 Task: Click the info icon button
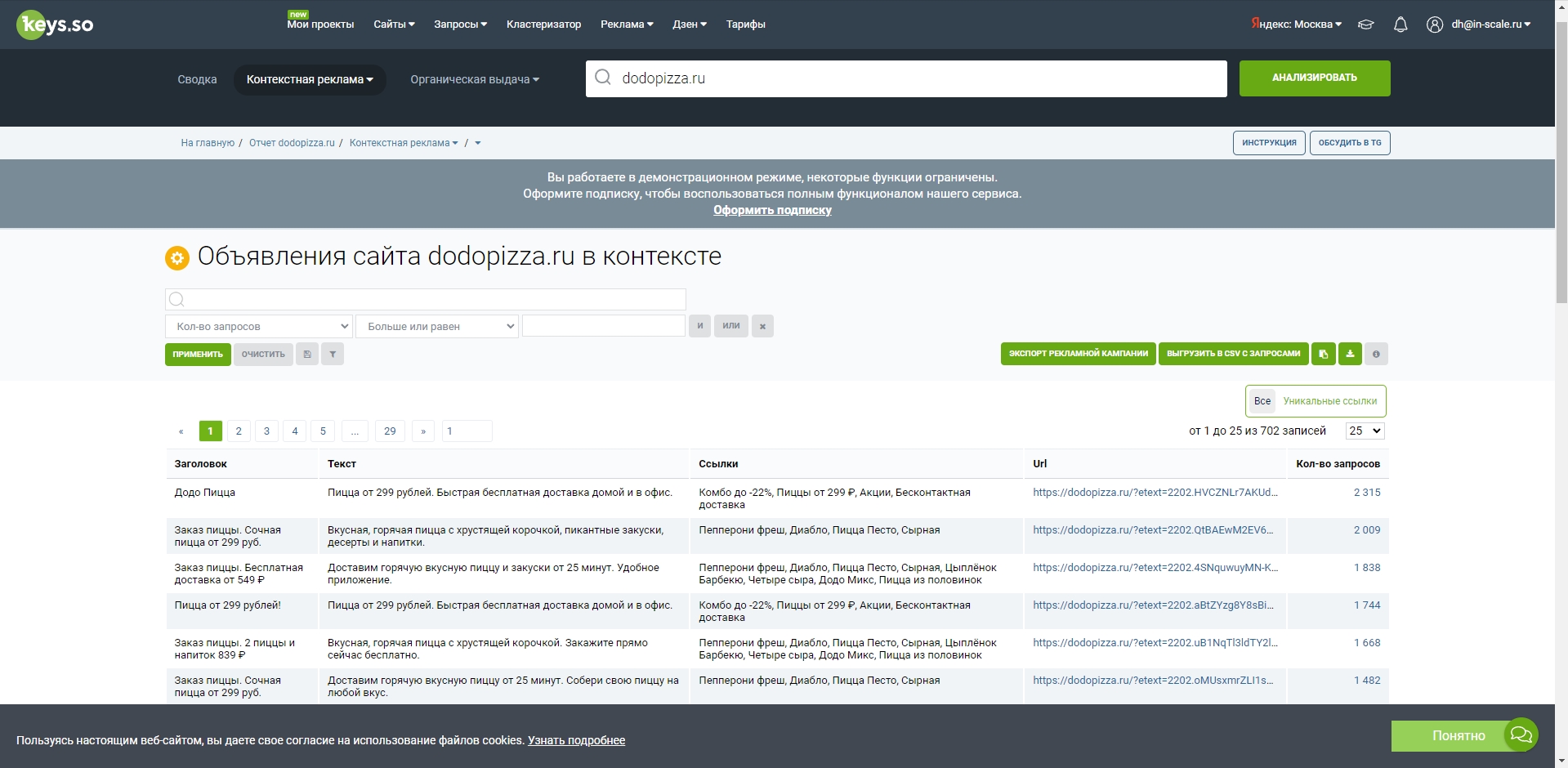1376,354
